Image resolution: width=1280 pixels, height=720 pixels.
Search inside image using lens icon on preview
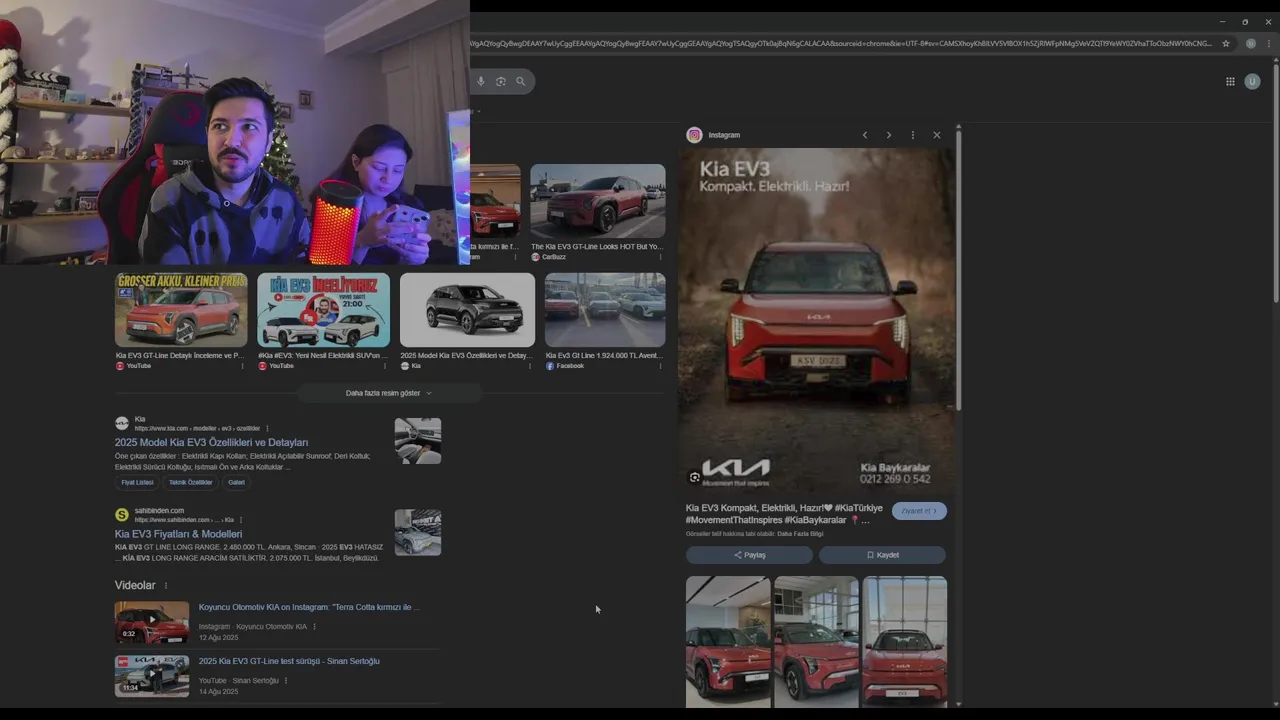(x=695, y=477)
